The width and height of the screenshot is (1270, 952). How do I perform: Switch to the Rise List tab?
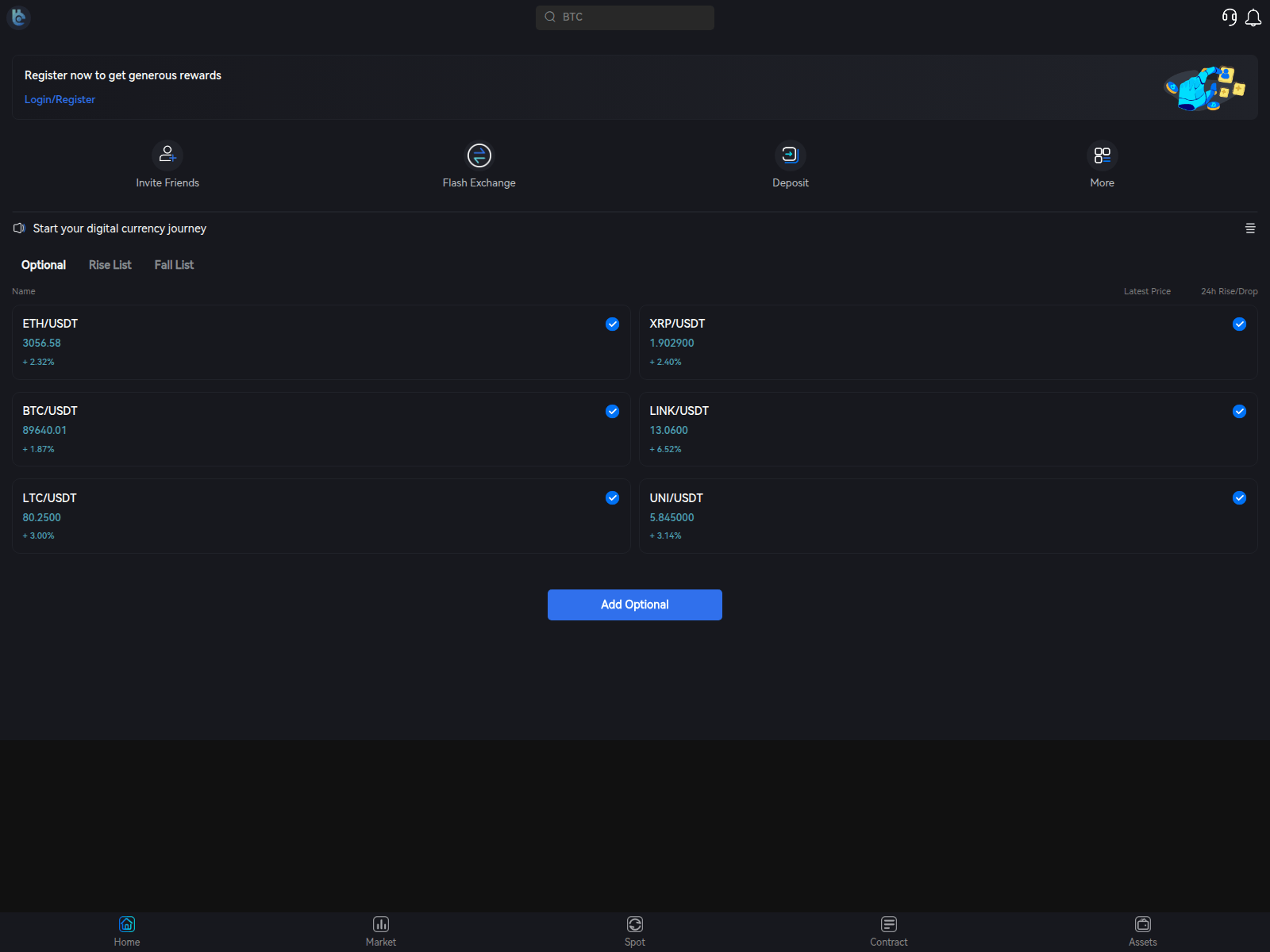(x=110, y=265)
